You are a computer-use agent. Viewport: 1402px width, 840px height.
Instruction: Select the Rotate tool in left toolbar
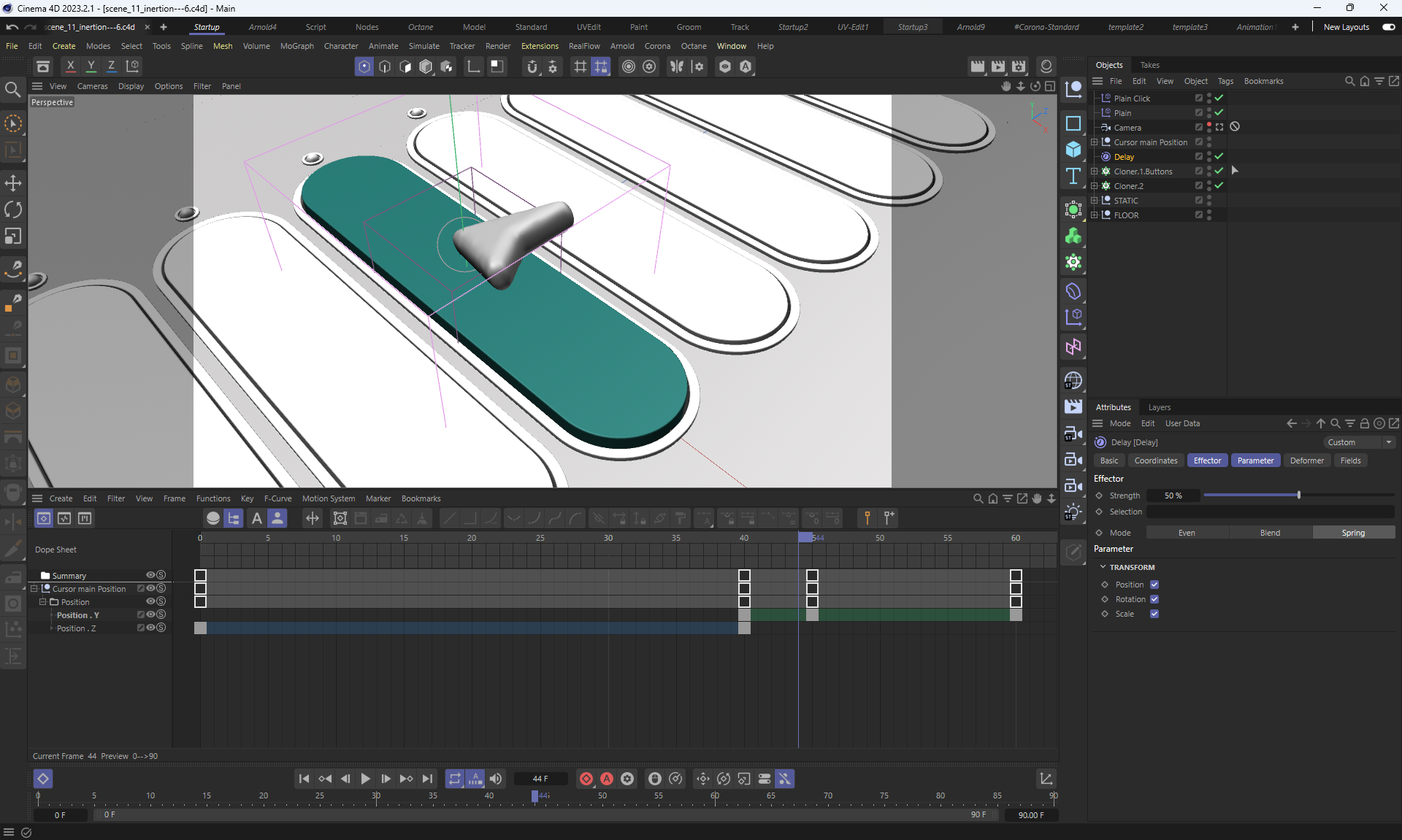pos(13,209)
